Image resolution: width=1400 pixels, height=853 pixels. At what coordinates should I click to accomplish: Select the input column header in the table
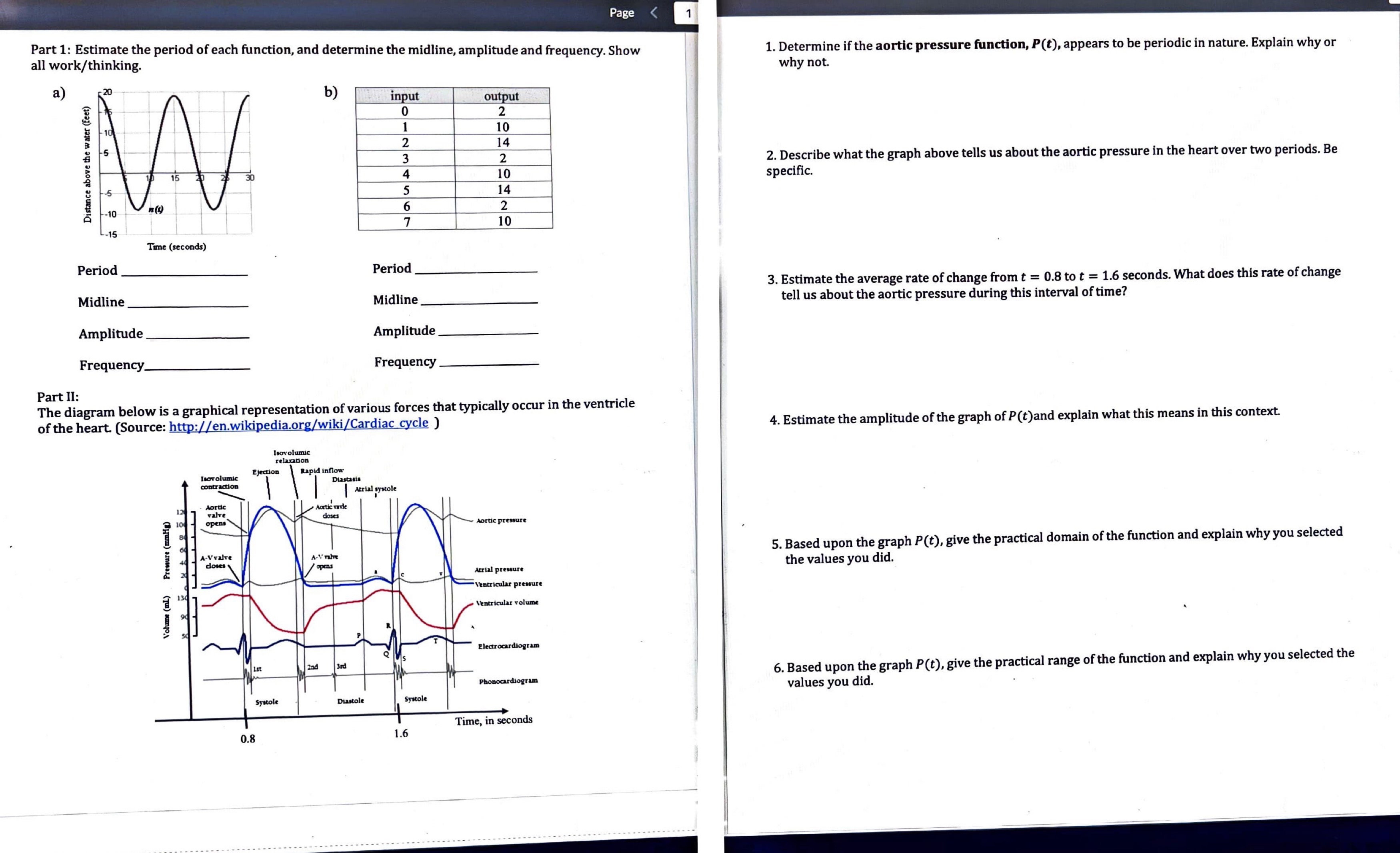click(x=404, y=96)
